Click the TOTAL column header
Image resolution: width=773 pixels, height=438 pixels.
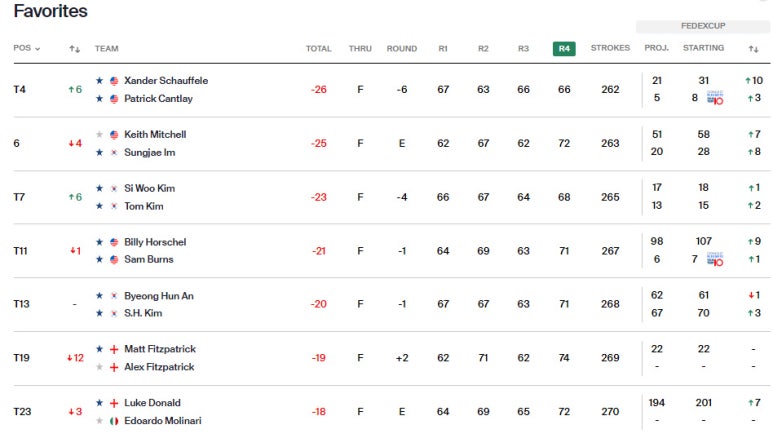click(318, 48)
